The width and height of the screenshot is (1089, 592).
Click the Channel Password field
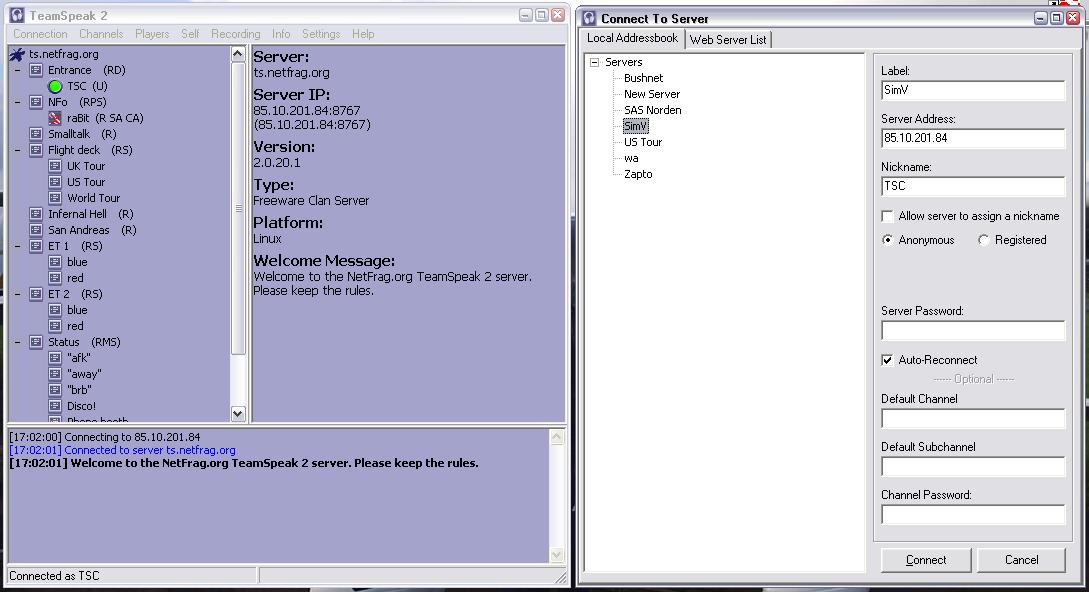point(972,515)
